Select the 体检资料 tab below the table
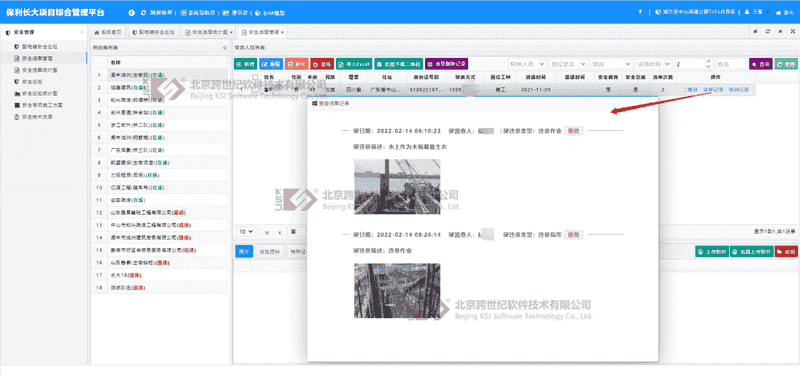Image resolution: width=800 pixels, height=376 pixels. [269, 251]
